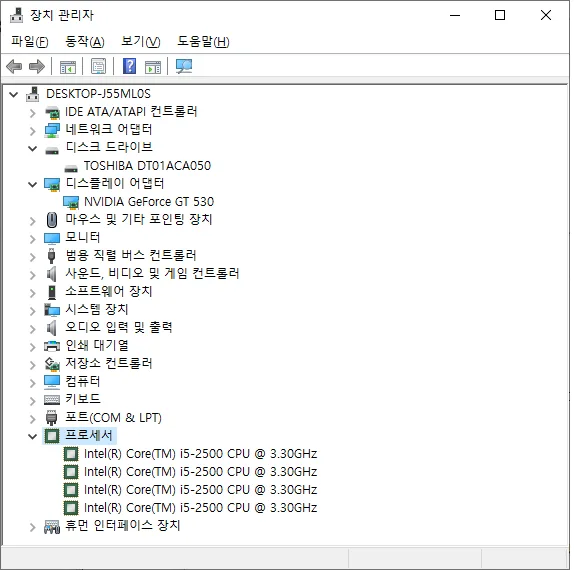Viewport: 574px width, 570px height.
Task: Expand the 휴먼 인터페이스 장치 category
Action: pos(33,527)
